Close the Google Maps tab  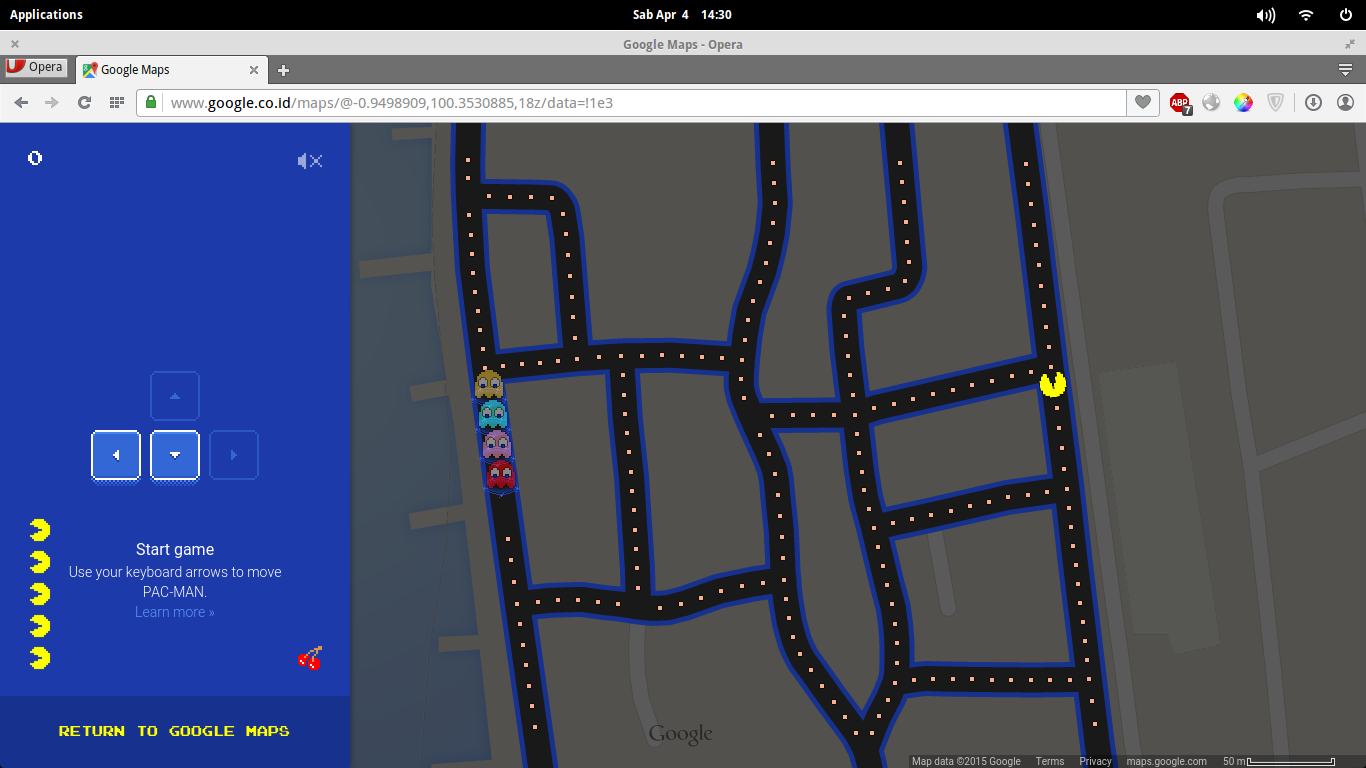pyautogui.click(x=254, y=70)
